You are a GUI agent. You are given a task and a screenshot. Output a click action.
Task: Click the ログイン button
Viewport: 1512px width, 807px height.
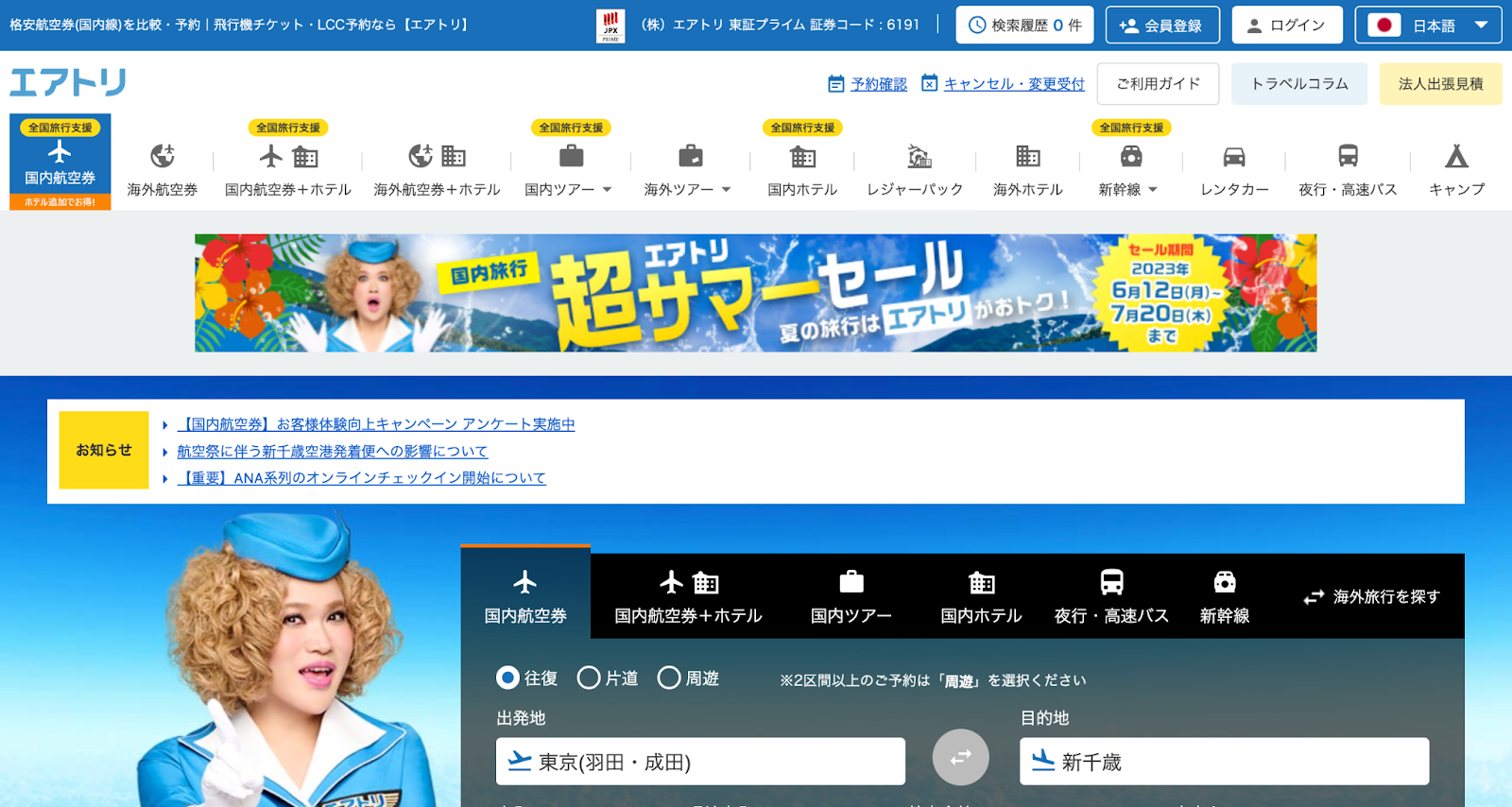1287,26
